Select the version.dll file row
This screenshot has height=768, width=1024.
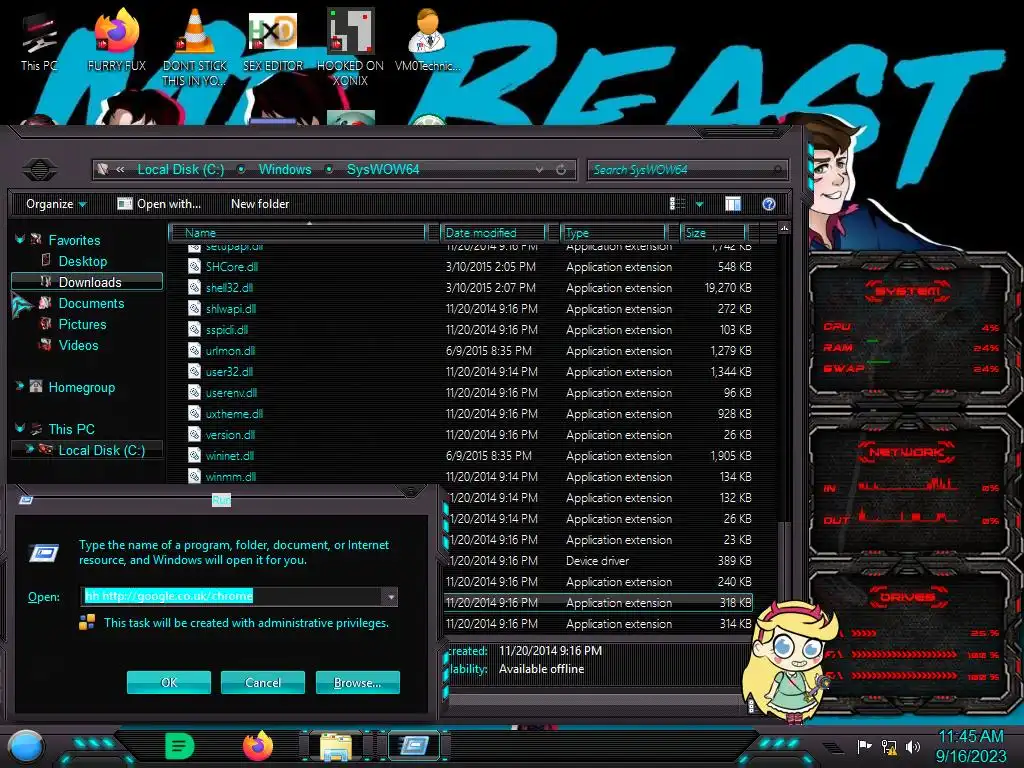click(x=470, y=435)
